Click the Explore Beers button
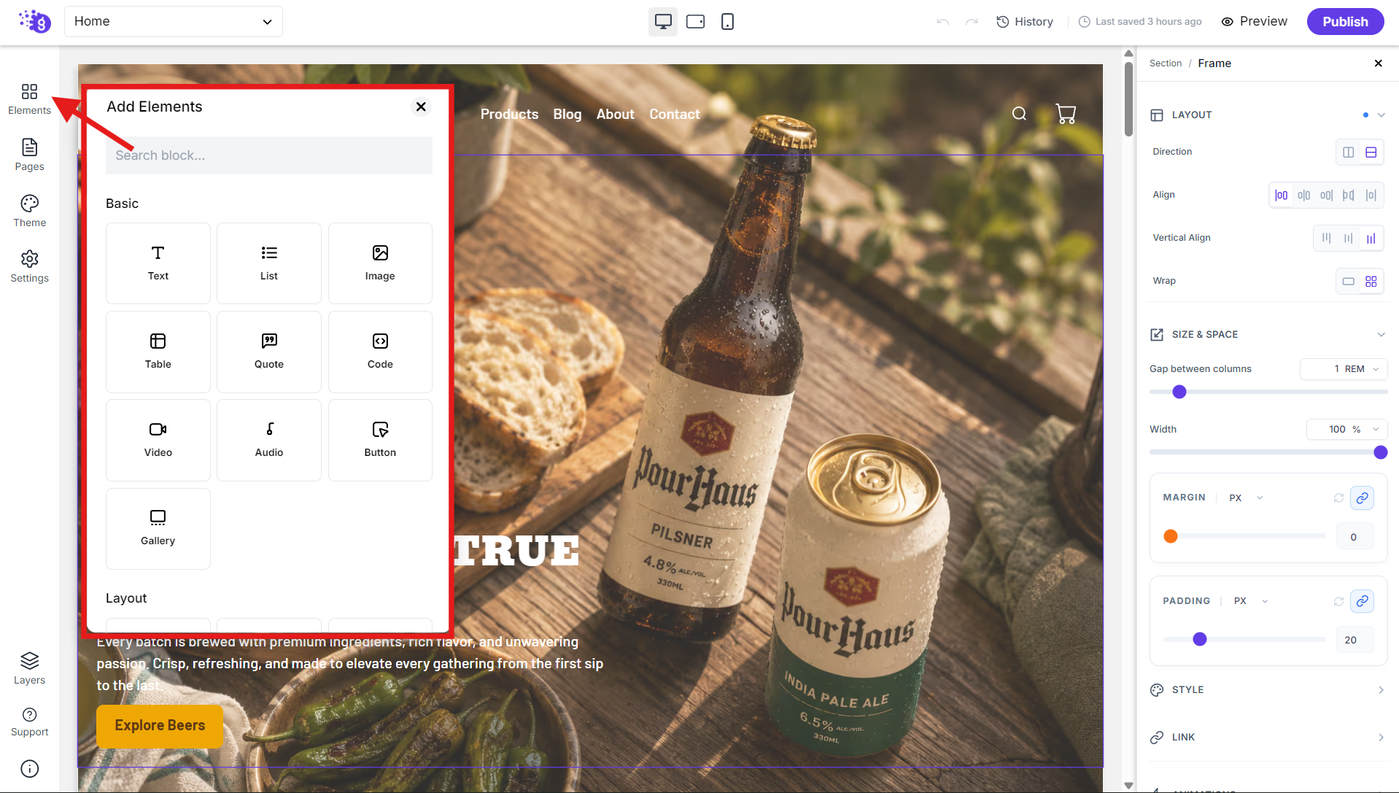The width and height of the screenshot is (1399, 793). tap(160, 725)
